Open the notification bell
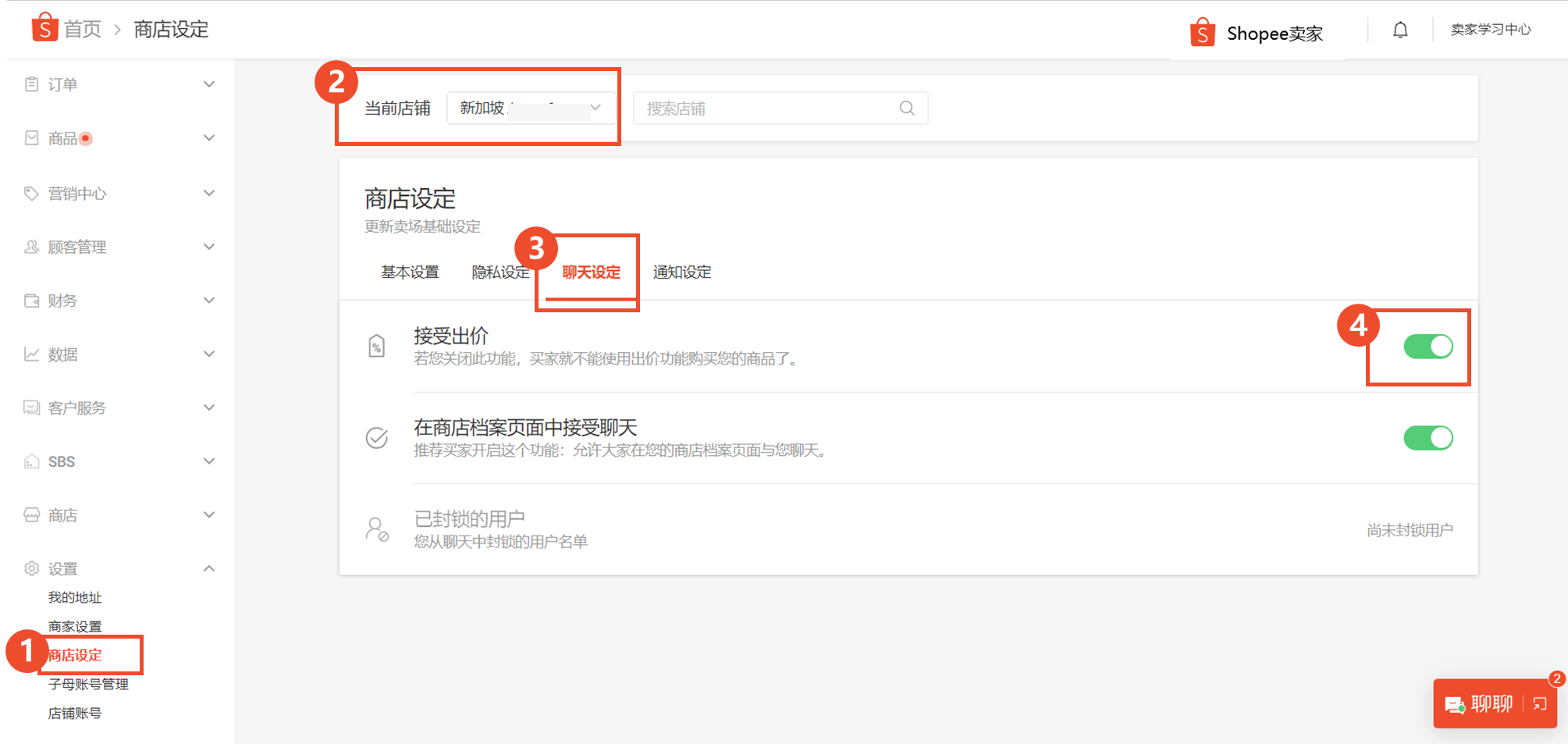The height and width of the screenshot is (744, 1568). (x=1400, y=30)
